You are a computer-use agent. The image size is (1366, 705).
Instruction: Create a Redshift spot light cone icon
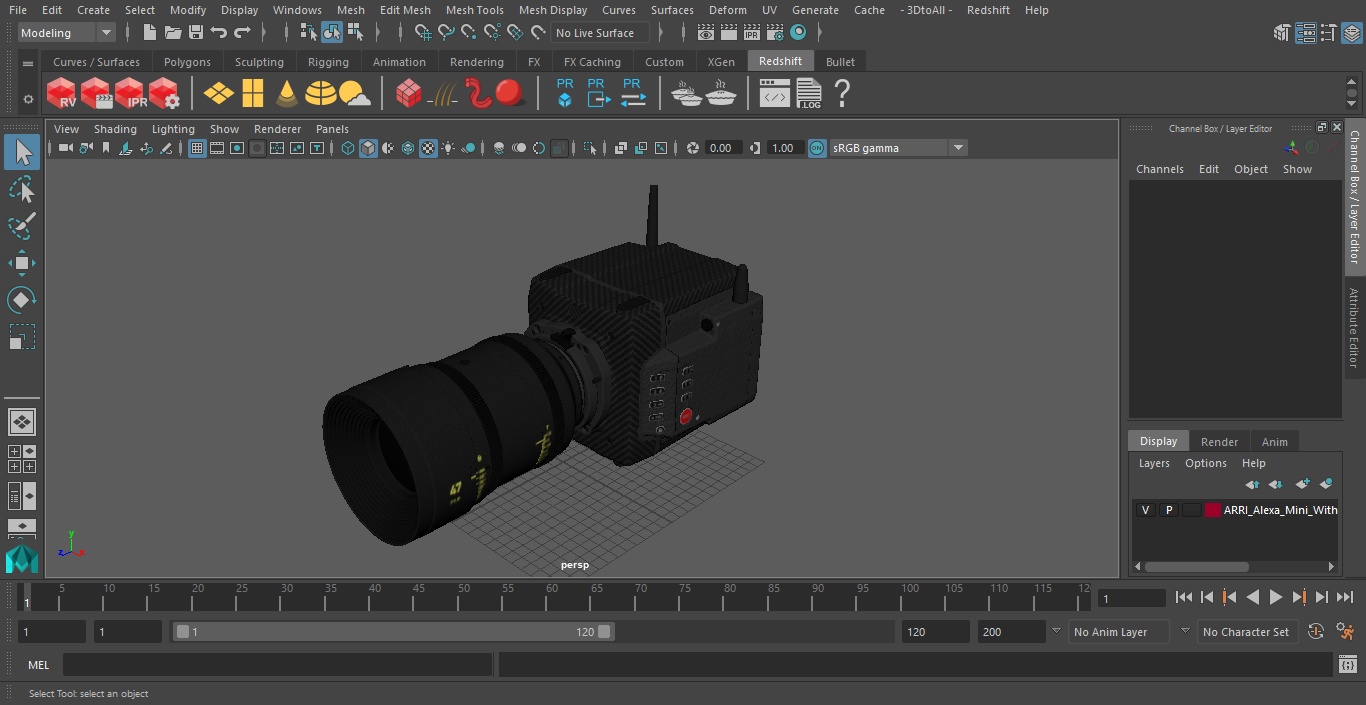coord(287,94)
